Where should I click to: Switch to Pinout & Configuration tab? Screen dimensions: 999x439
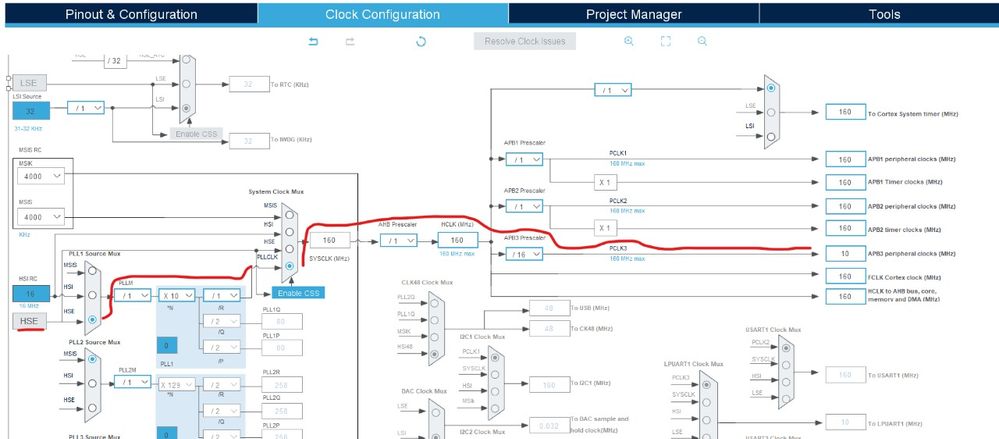(x=131, y=14)
